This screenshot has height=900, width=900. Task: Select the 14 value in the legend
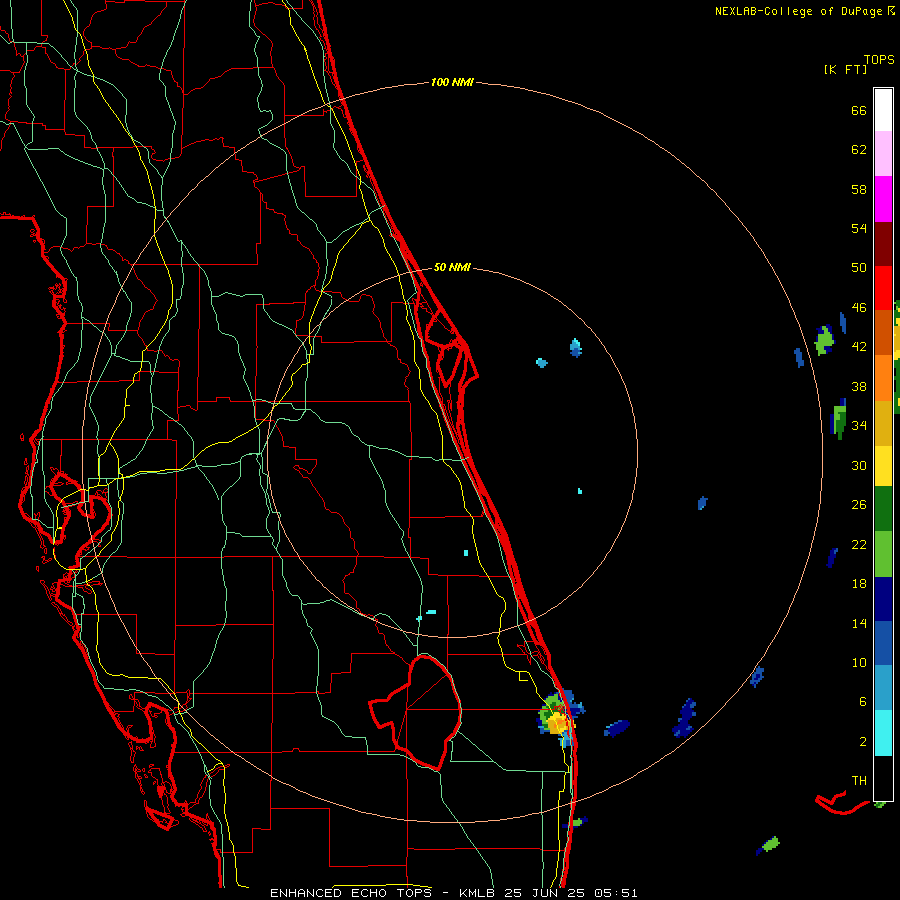point(859,623)
